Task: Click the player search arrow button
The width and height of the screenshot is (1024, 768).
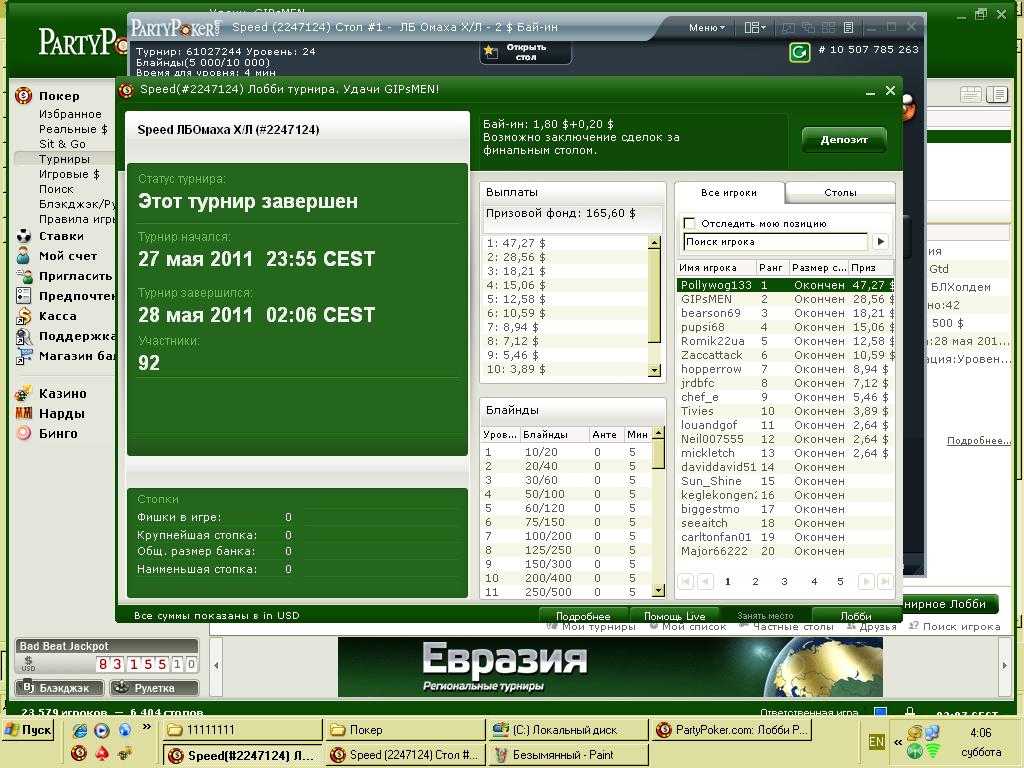Action: tap(881, 241)
